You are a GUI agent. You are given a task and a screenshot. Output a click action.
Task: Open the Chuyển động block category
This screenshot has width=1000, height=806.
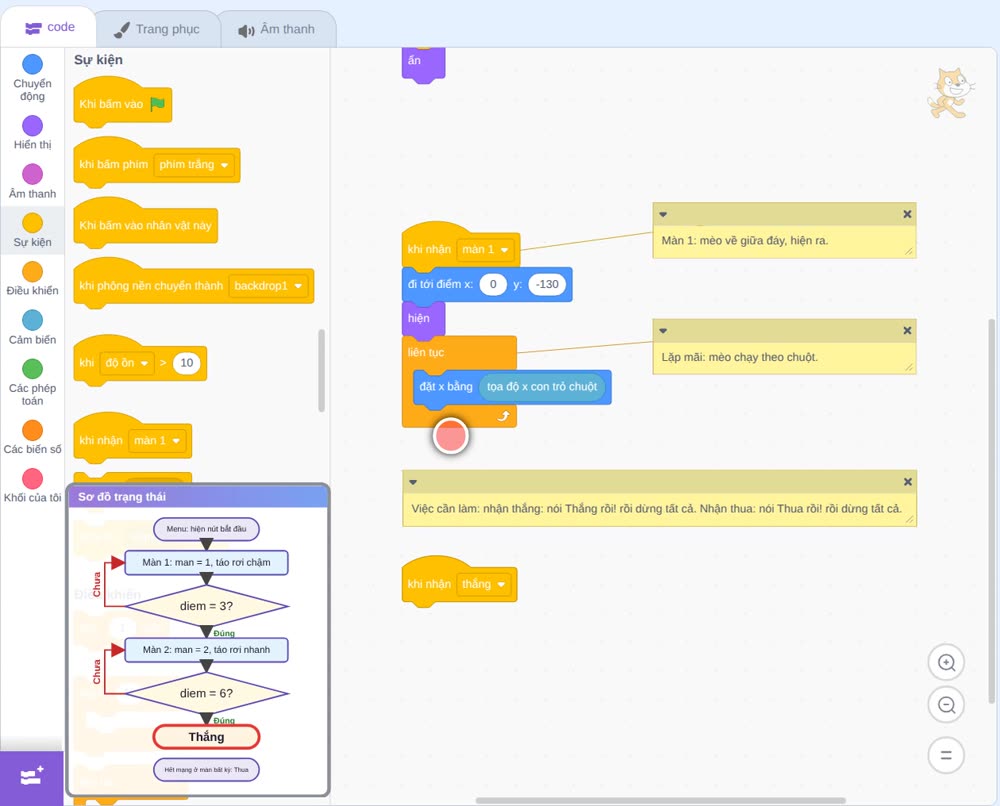pos(32,78)
